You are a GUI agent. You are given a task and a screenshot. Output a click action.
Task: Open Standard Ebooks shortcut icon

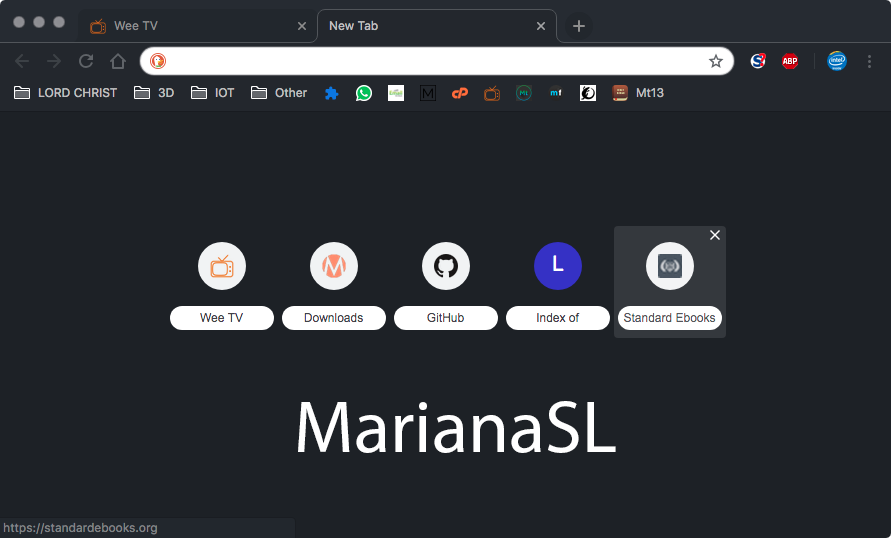(x=669, y=266)
